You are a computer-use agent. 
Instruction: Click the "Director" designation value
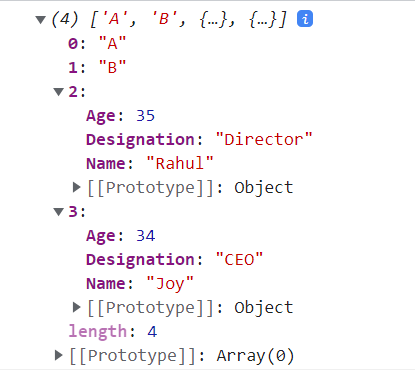(x=264, y=139)
